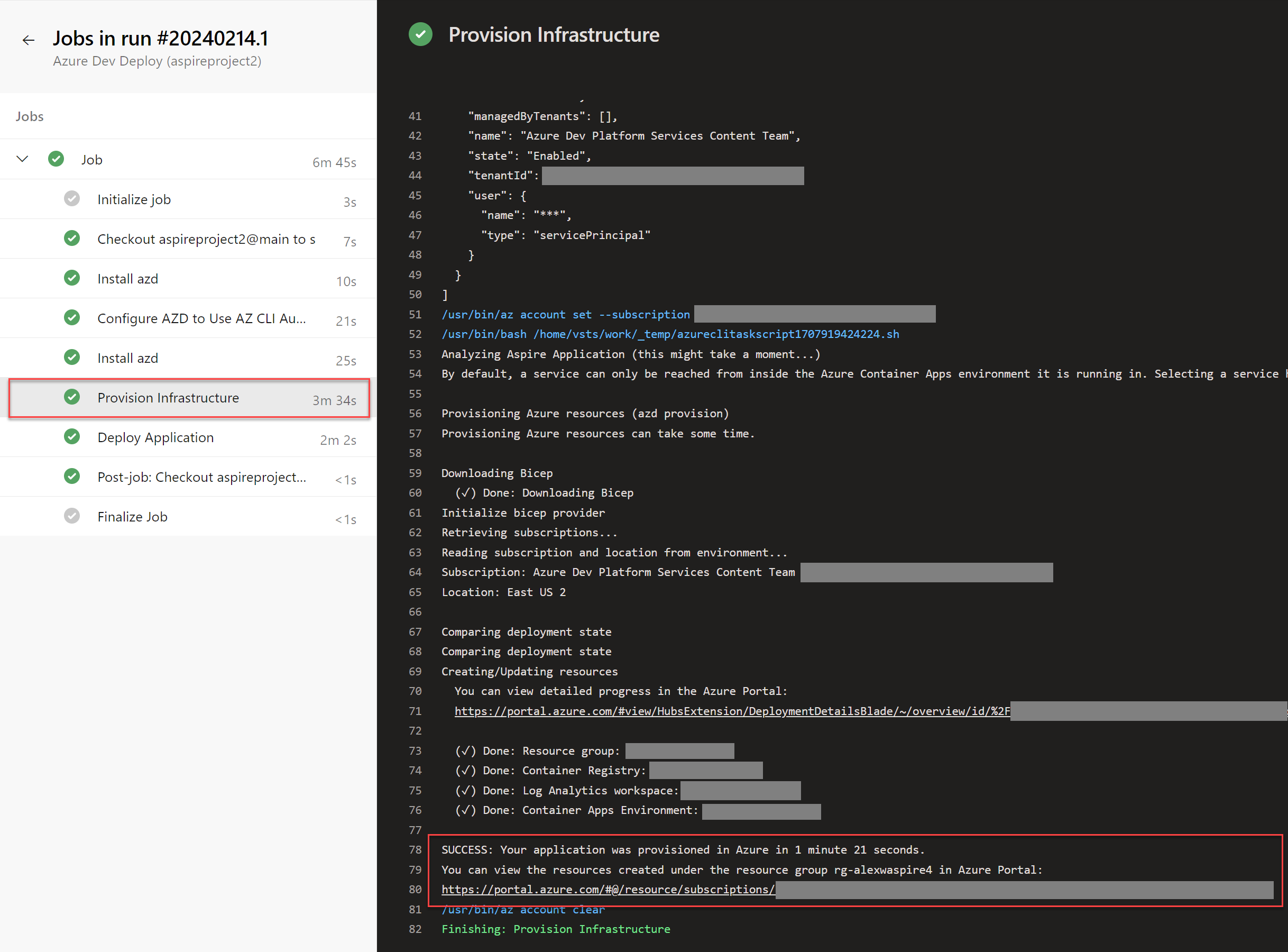Click the green check icon beside Checkout aspireproject2@main
Screen dimensions: 1288x952
point(72,239)
